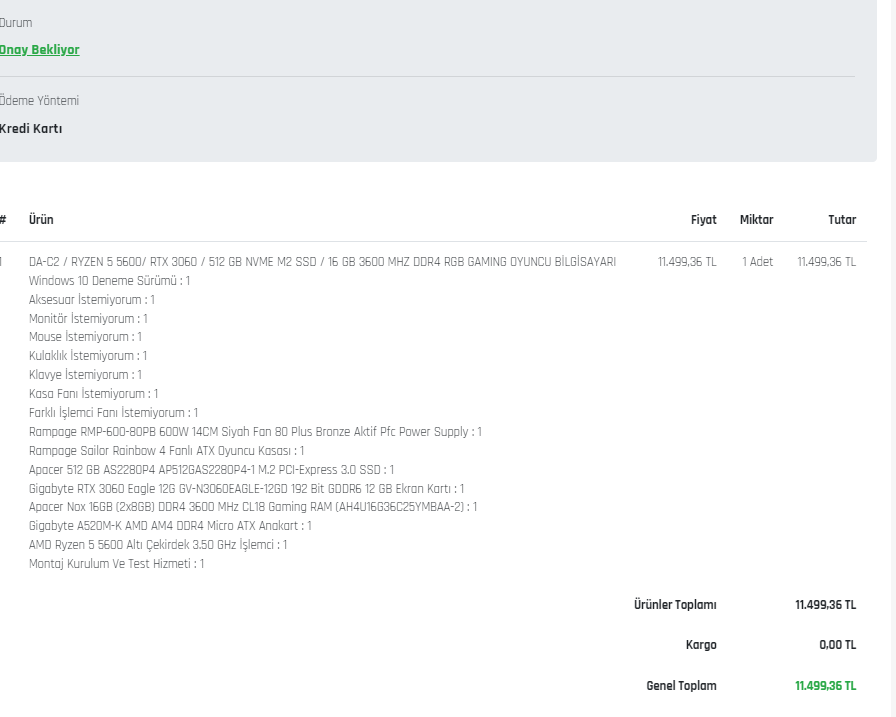Click the 'Kredi Kartı' payment method text
The image size is (896, 717).
point(31,129)
